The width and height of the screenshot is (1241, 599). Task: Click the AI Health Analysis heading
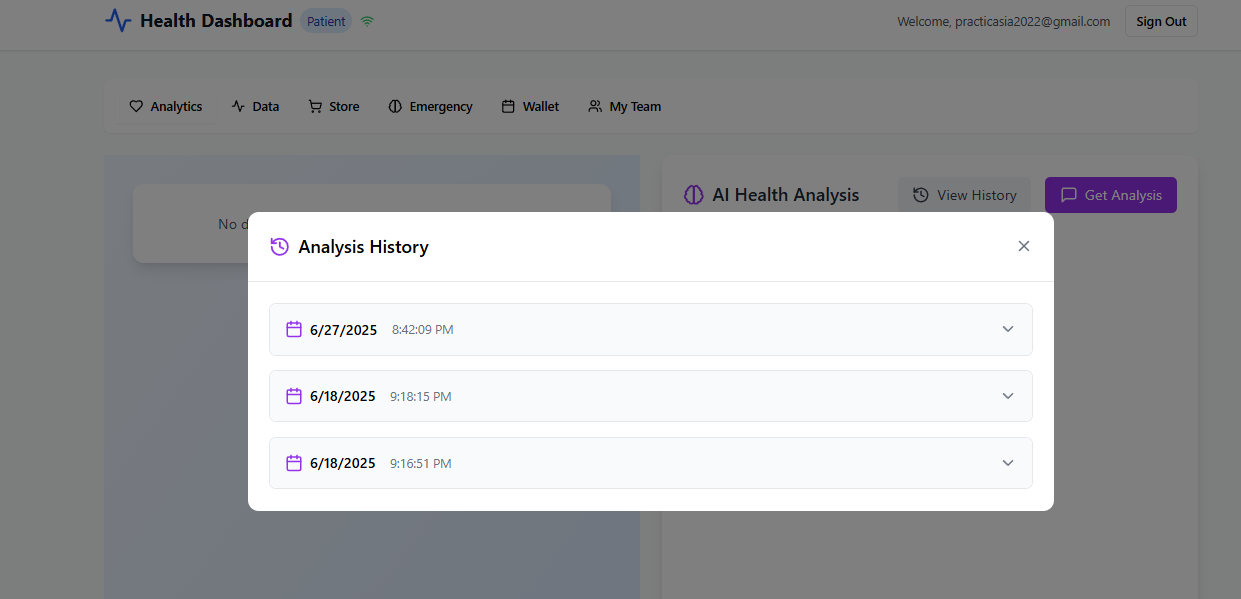(x=785, y=195)
